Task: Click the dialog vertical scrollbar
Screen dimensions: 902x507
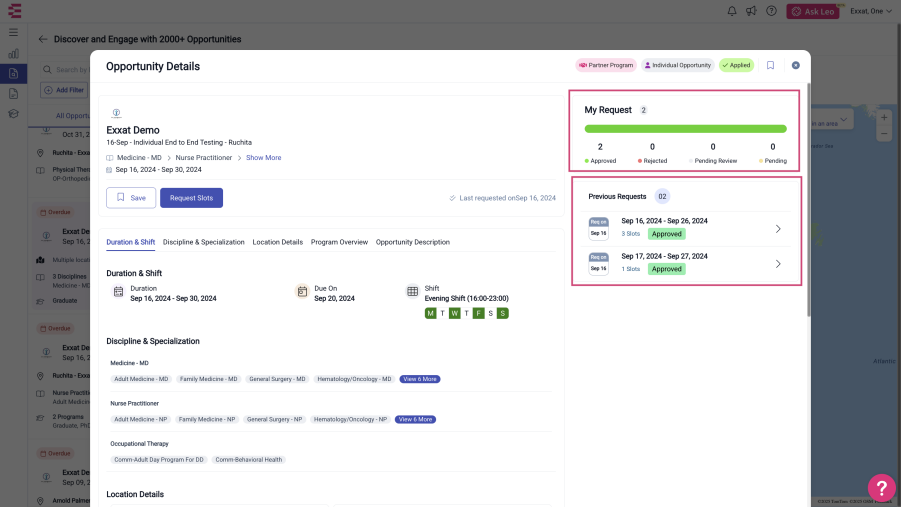Action: tap(808, 199)
